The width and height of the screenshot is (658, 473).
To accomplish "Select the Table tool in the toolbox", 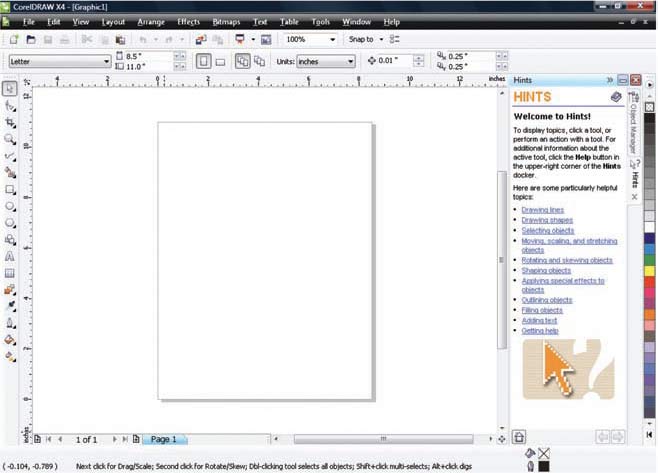I will tap(10, 272).
